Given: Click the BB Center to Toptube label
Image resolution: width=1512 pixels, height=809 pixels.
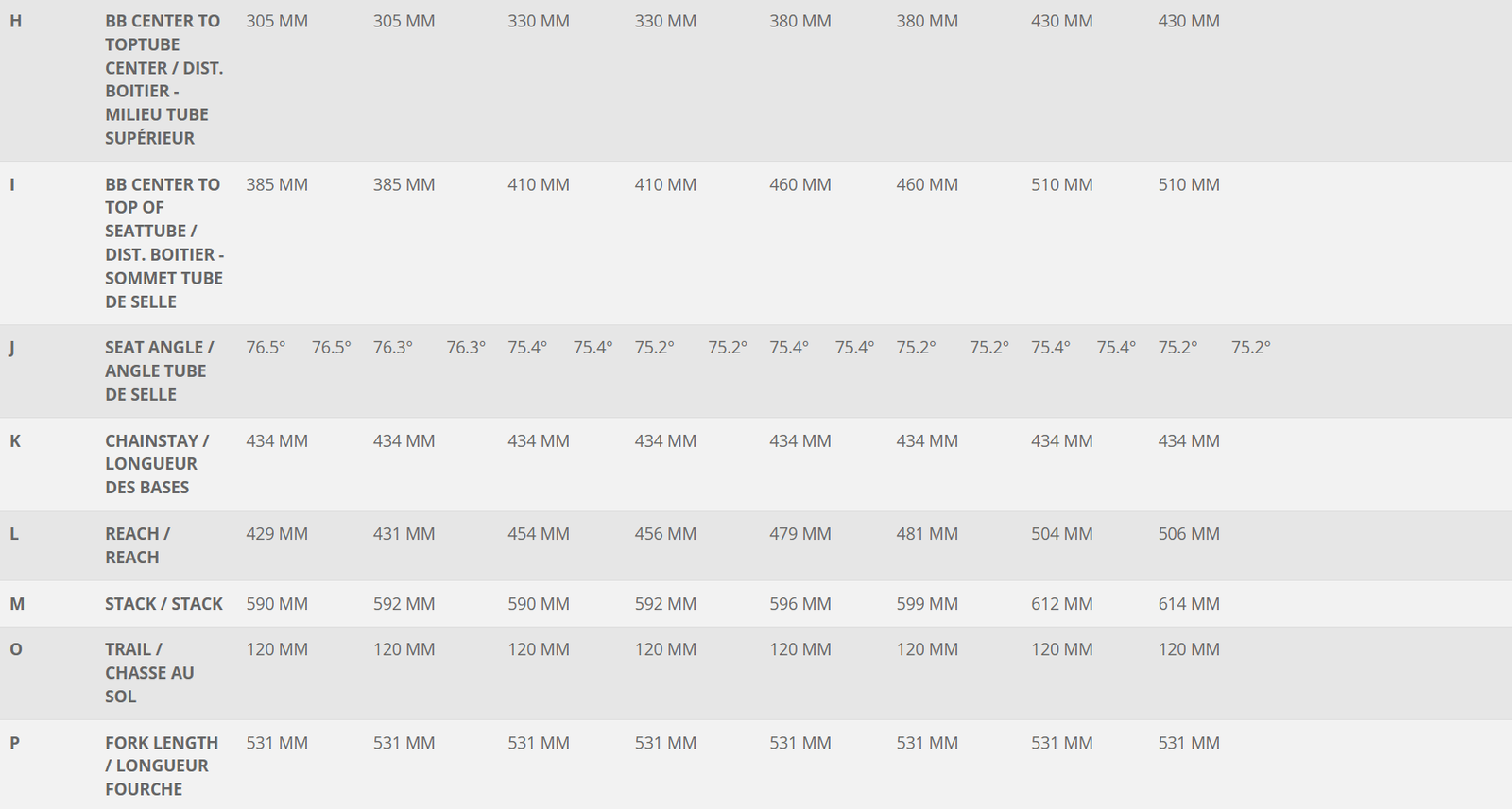Looking at the screenshot, I should click(x=163, y=79).
